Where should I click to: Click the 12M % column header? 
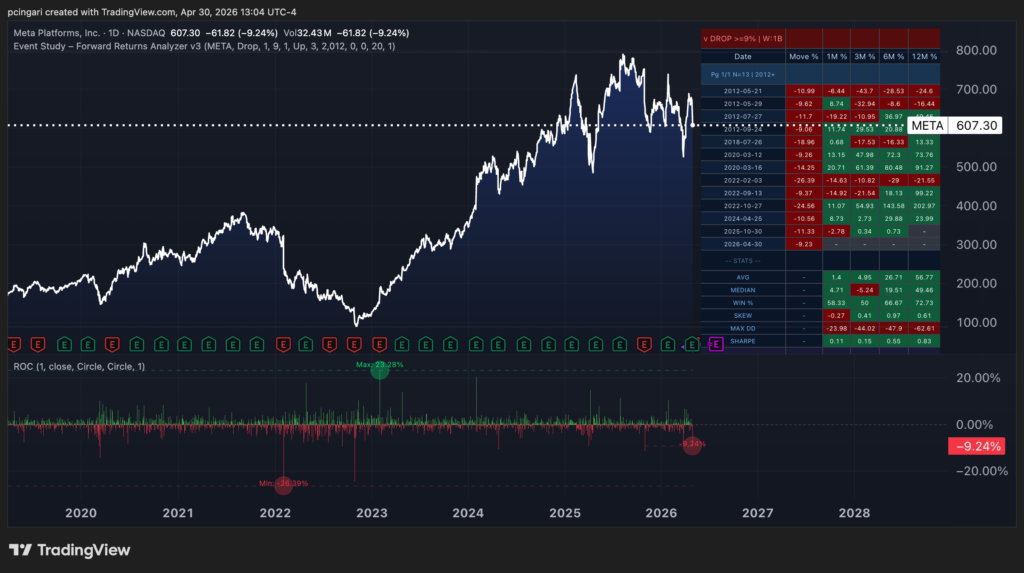tap(924, 57)
